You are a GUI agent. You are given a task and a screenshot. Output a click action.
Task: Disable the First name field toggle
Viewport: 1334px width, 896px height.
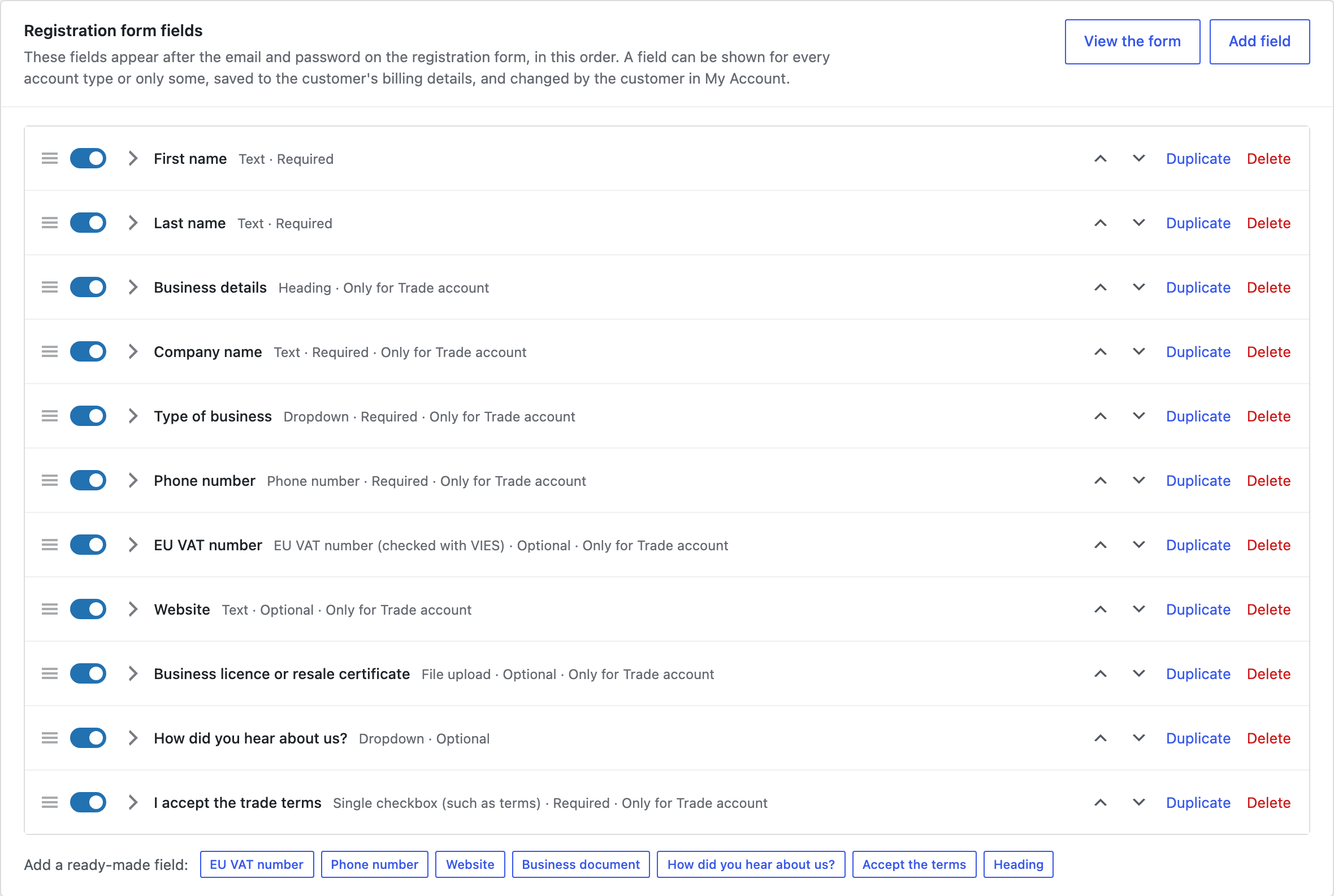[88, 158]
